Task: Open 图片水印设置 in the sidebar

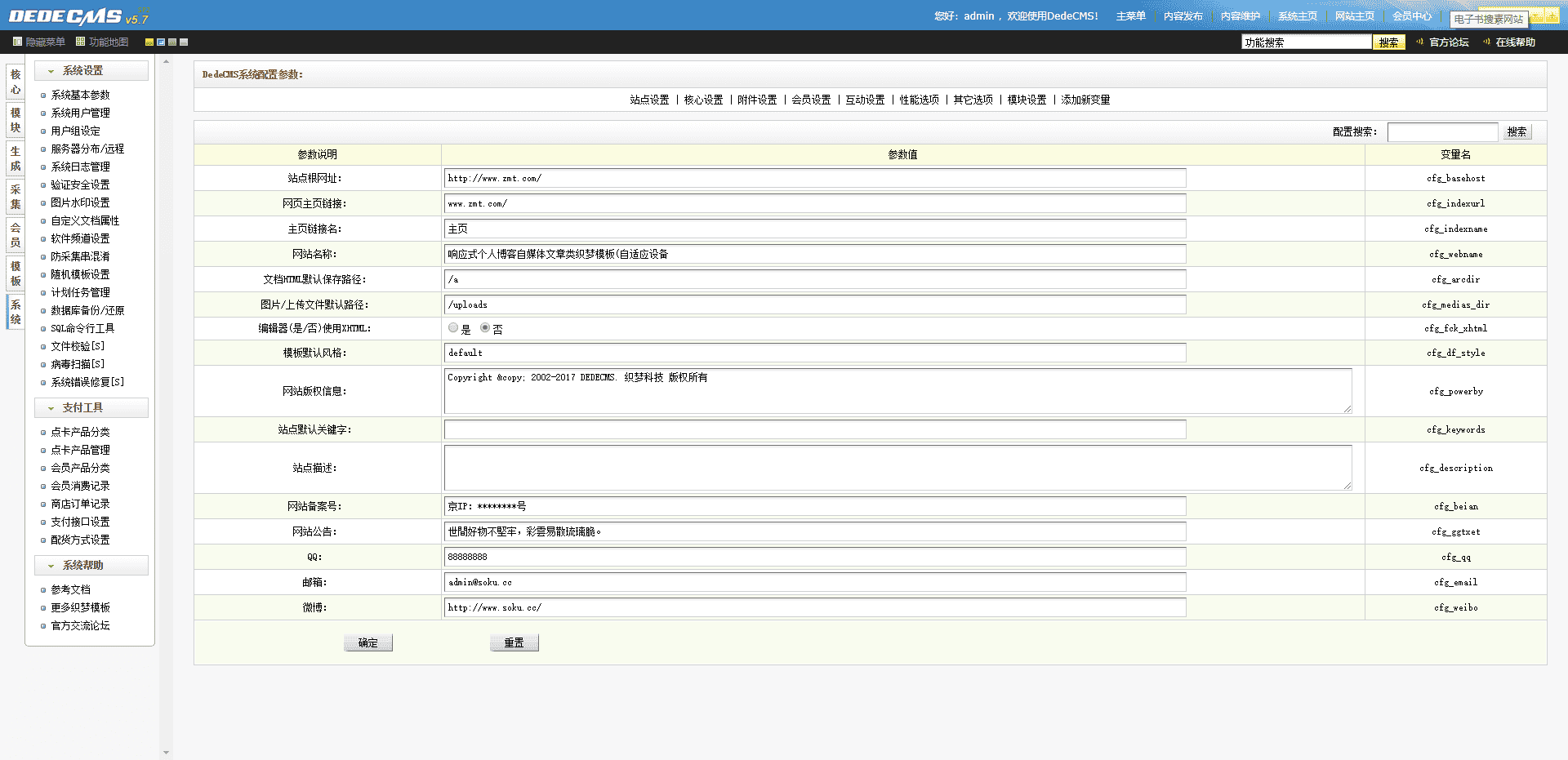Action: [80, 202]
